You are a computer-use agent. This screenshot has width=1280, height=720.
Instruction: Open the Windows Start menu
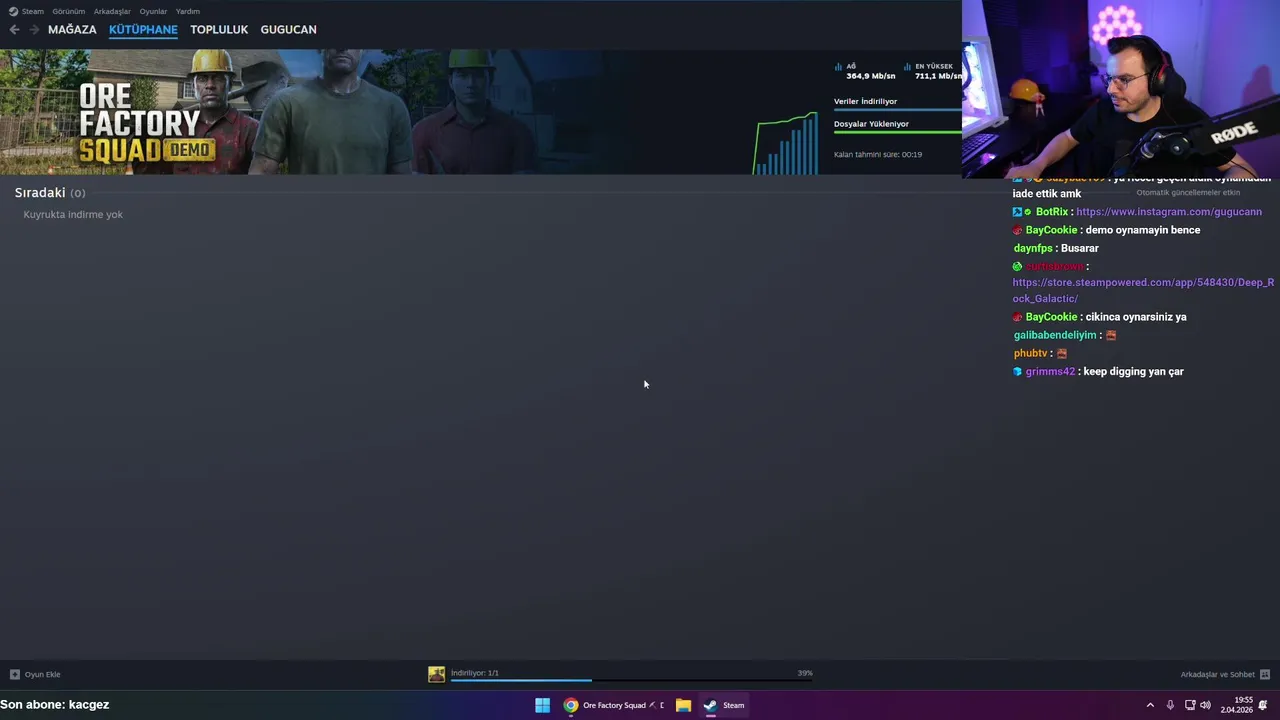[x=542, y=705]
